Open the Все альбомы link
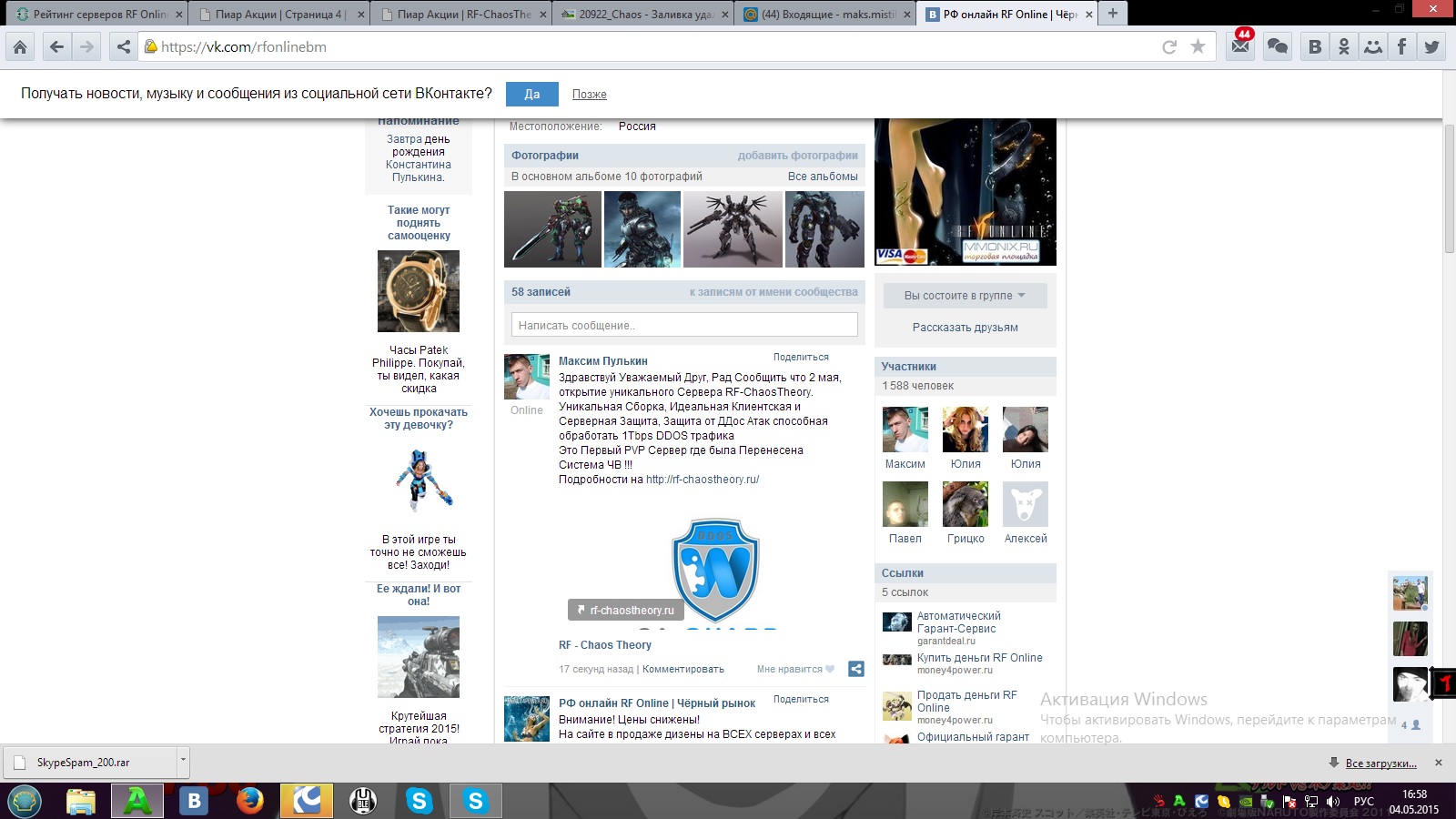This screenshot has width=1456, height=819. pyautogui.click(x=823, y=177)
